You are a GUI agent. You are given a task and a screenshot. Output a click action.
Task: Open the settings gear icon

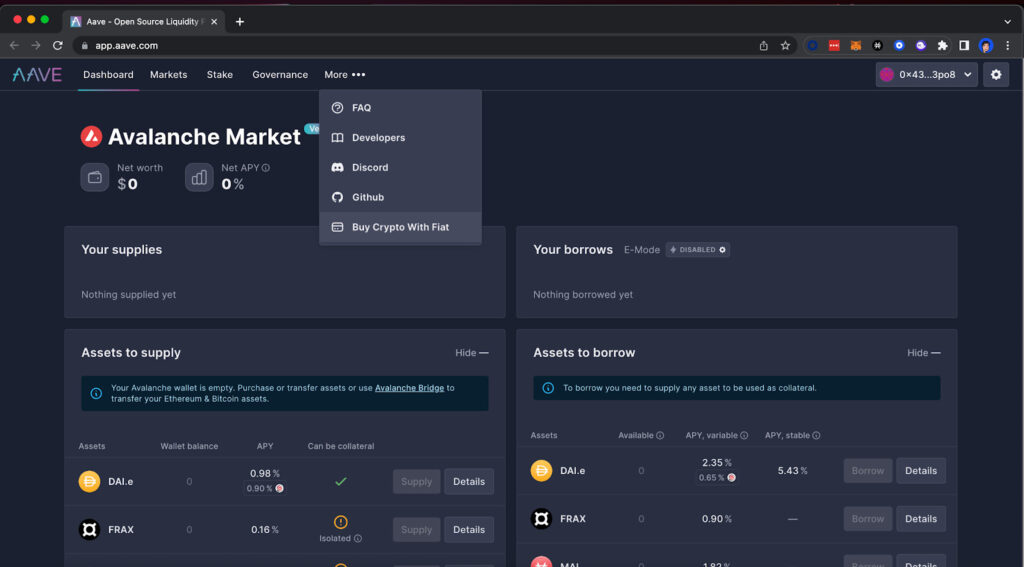click(x=995, y=75)
